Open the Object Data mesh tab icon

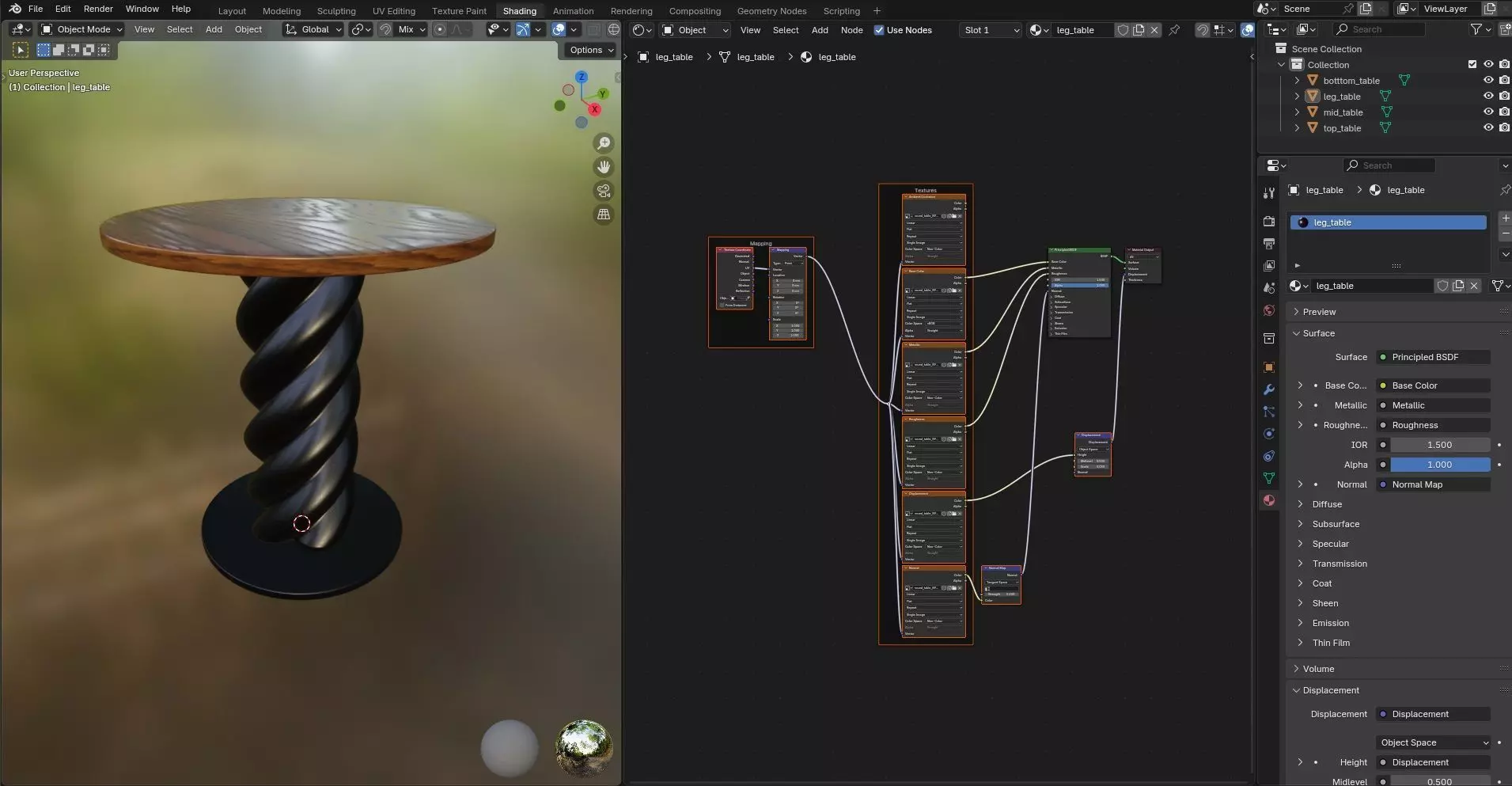[x=1269, y=478]
